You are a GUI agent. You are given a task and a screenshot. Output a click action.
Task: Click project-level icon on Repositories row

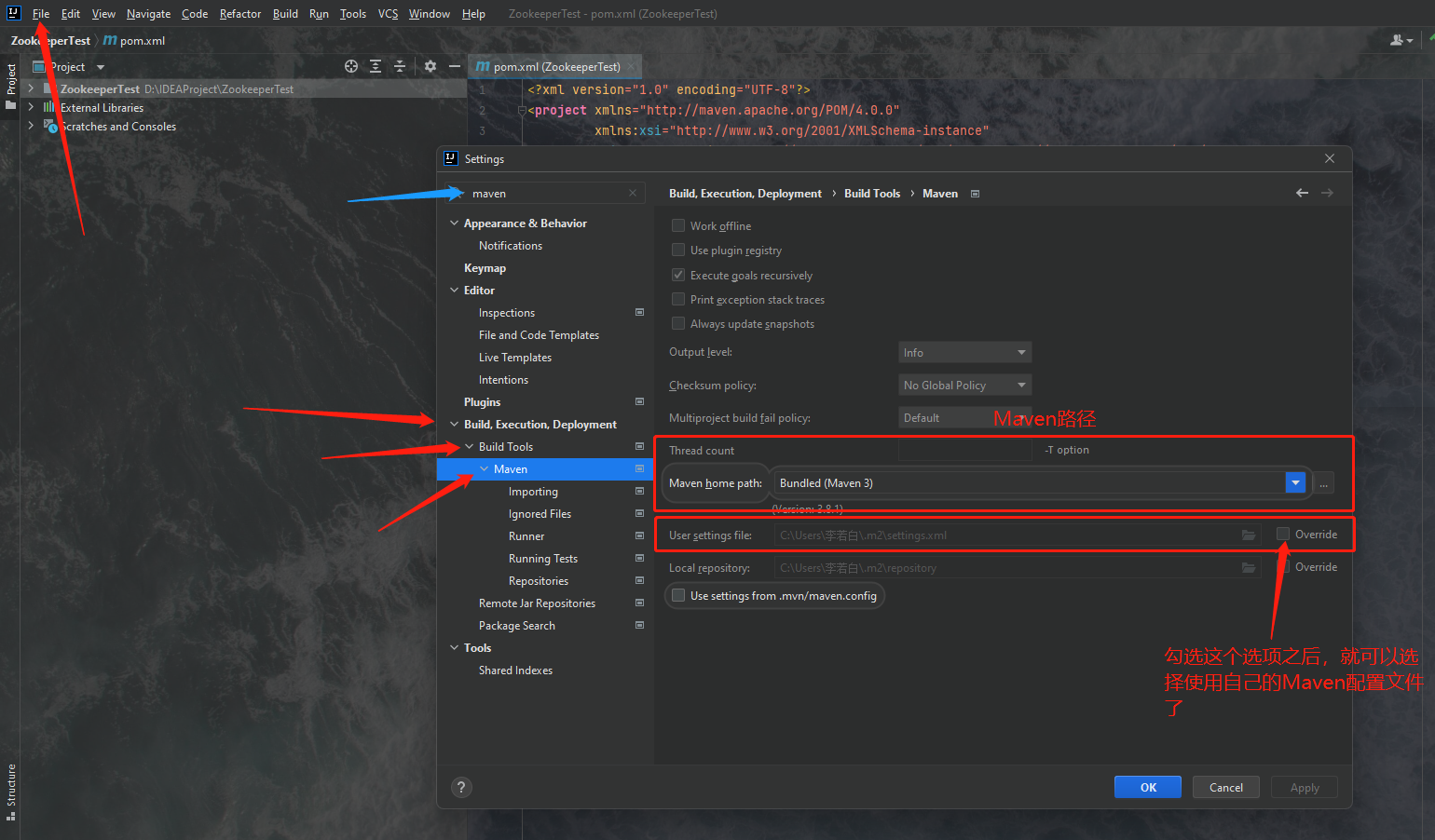tap(639, 580)
